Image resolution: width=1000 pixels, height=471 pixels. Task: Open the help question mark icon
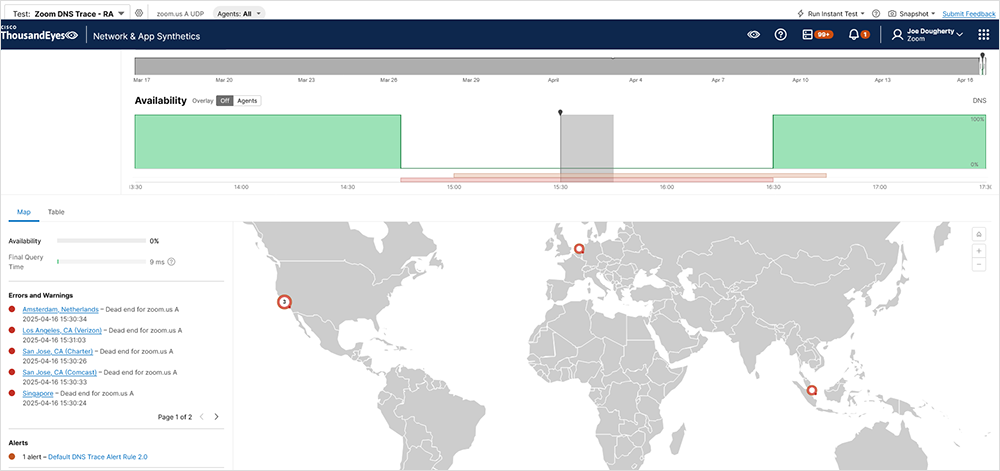pos(780,35)
